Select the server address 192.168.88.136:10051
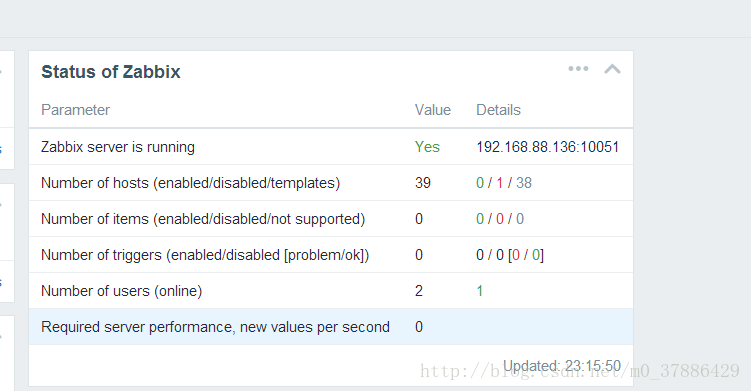 click(x=547, y=147)
